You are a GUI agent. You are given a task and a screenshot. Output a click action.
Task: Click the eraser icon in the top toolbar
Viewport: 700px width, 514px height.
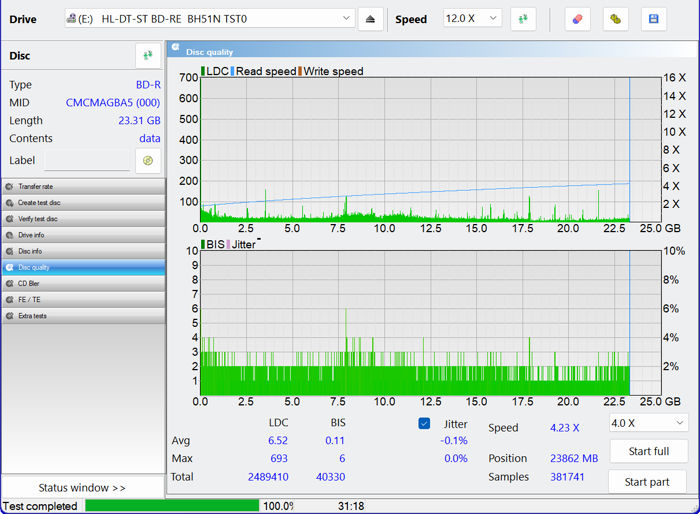point(577,19)
